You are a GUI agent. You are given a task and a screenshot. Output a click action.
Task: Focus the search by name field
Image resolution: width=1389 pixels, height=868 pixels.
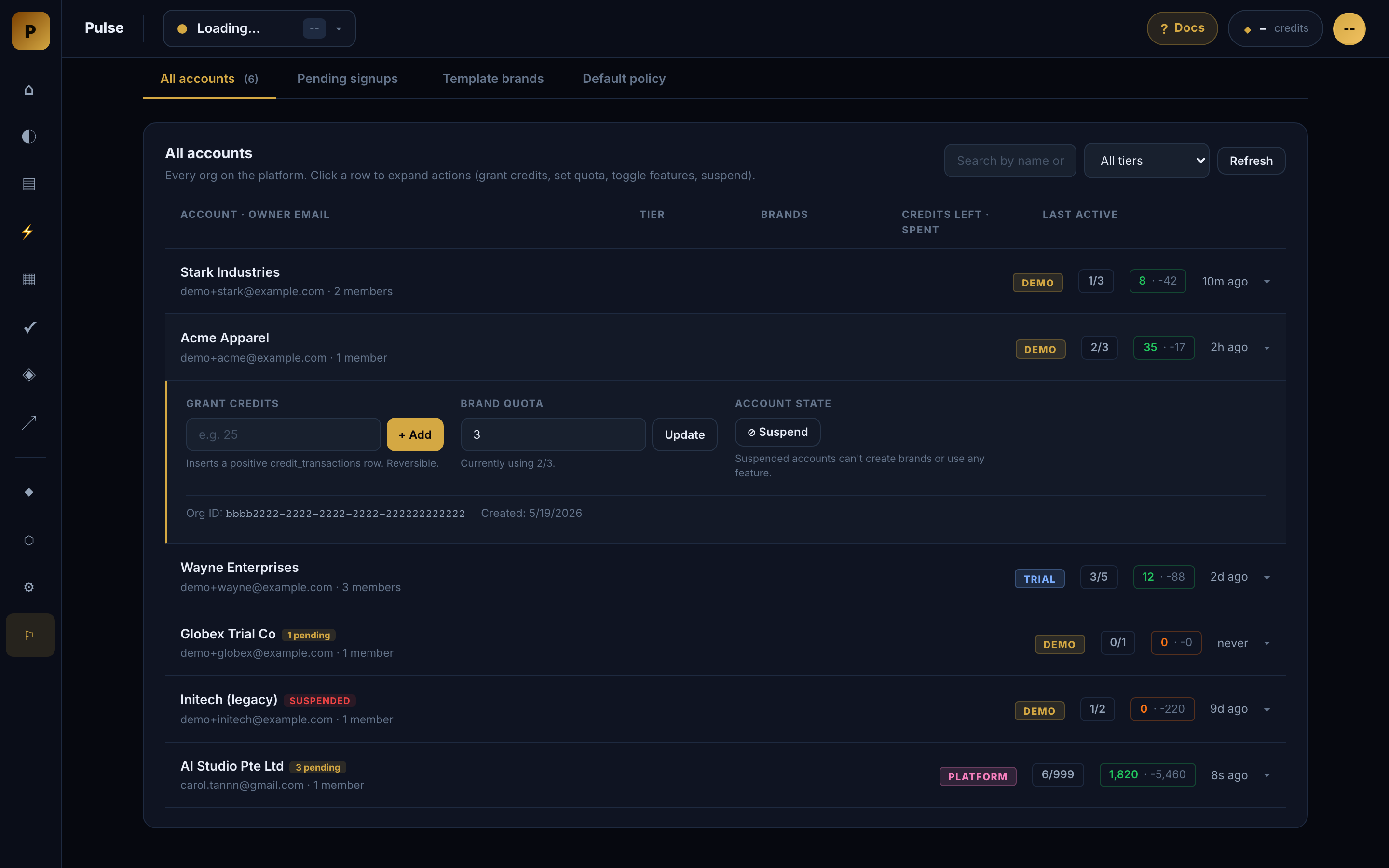point(1010,161)
